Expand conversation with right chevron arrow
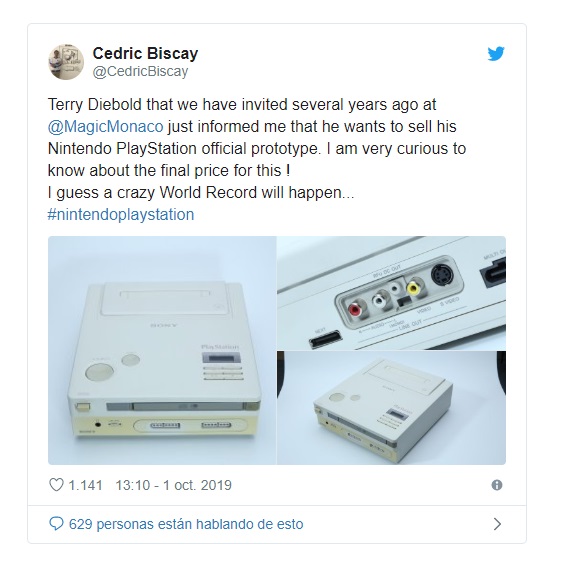This screenshot has width=565, height=564. coord(497,524)
